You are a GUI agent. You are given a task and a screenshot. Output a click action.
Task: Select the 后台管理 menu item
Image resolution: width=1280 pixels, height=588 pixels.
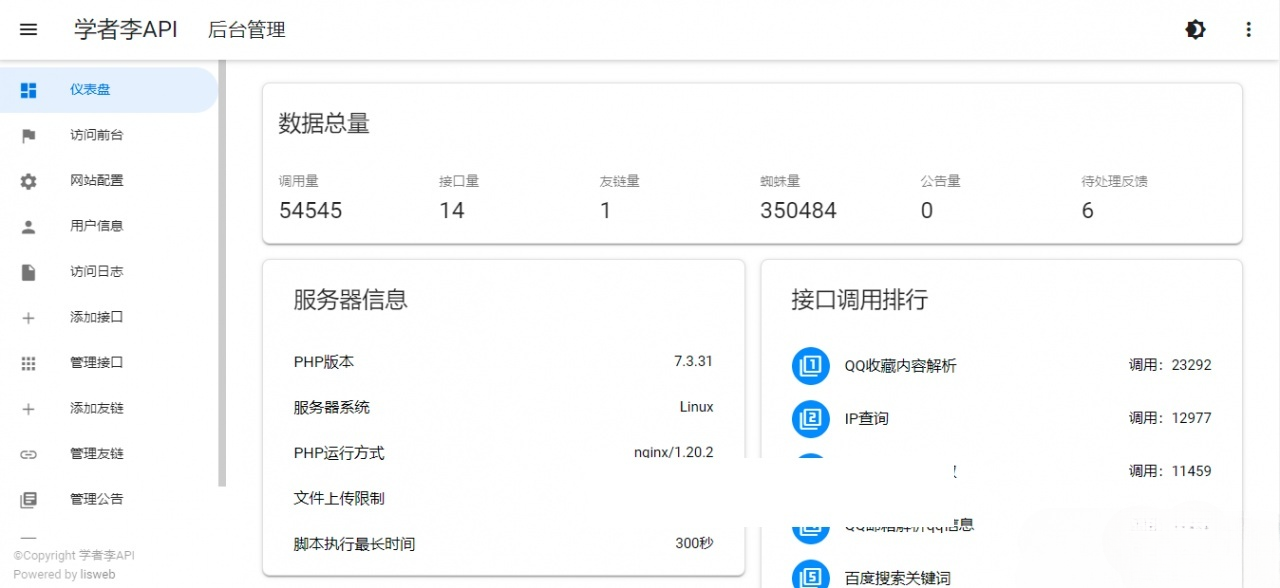coord(245,29)
